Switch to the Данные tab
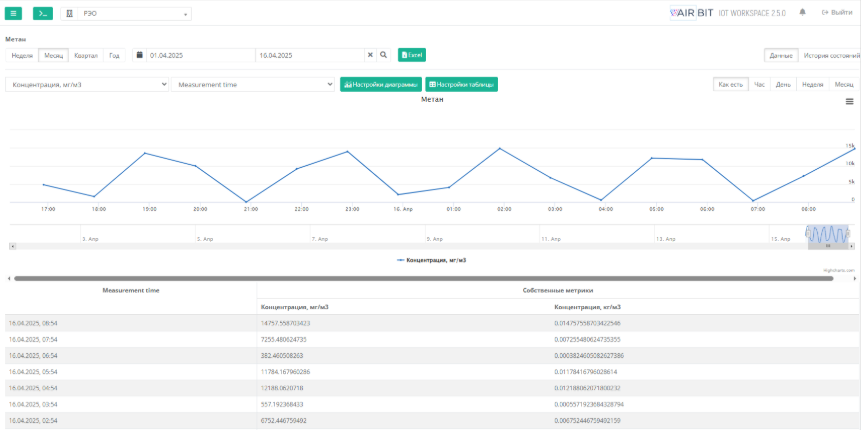Screen dimensions: 861x430 pos(781,55)
